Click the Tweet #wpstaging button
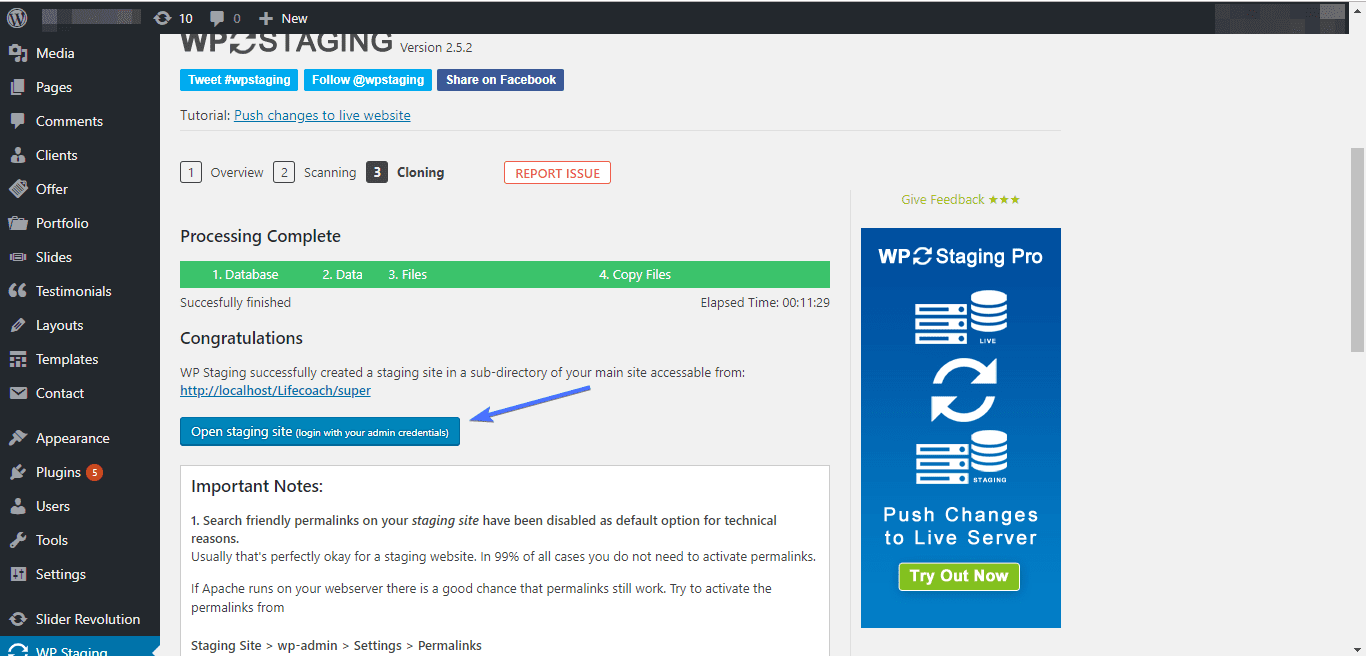 [239, 80]
